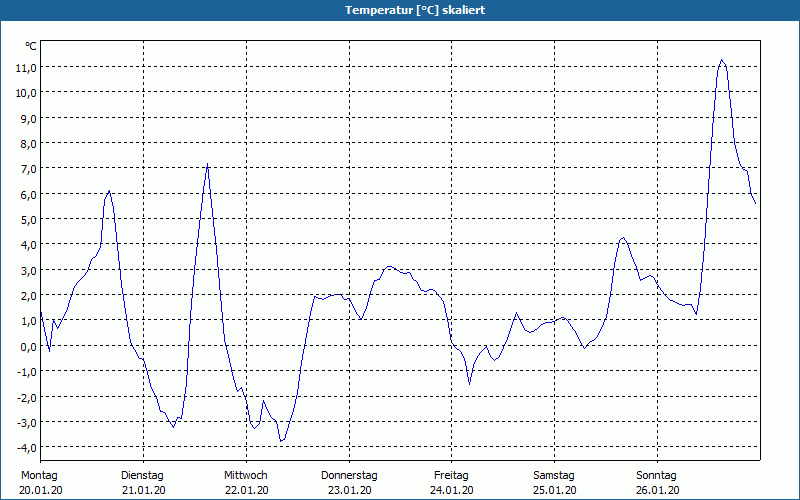The image size is (800, 500).
Task: Select the Dienstag 21.01.20 date label
Action: tap(142, 482)
